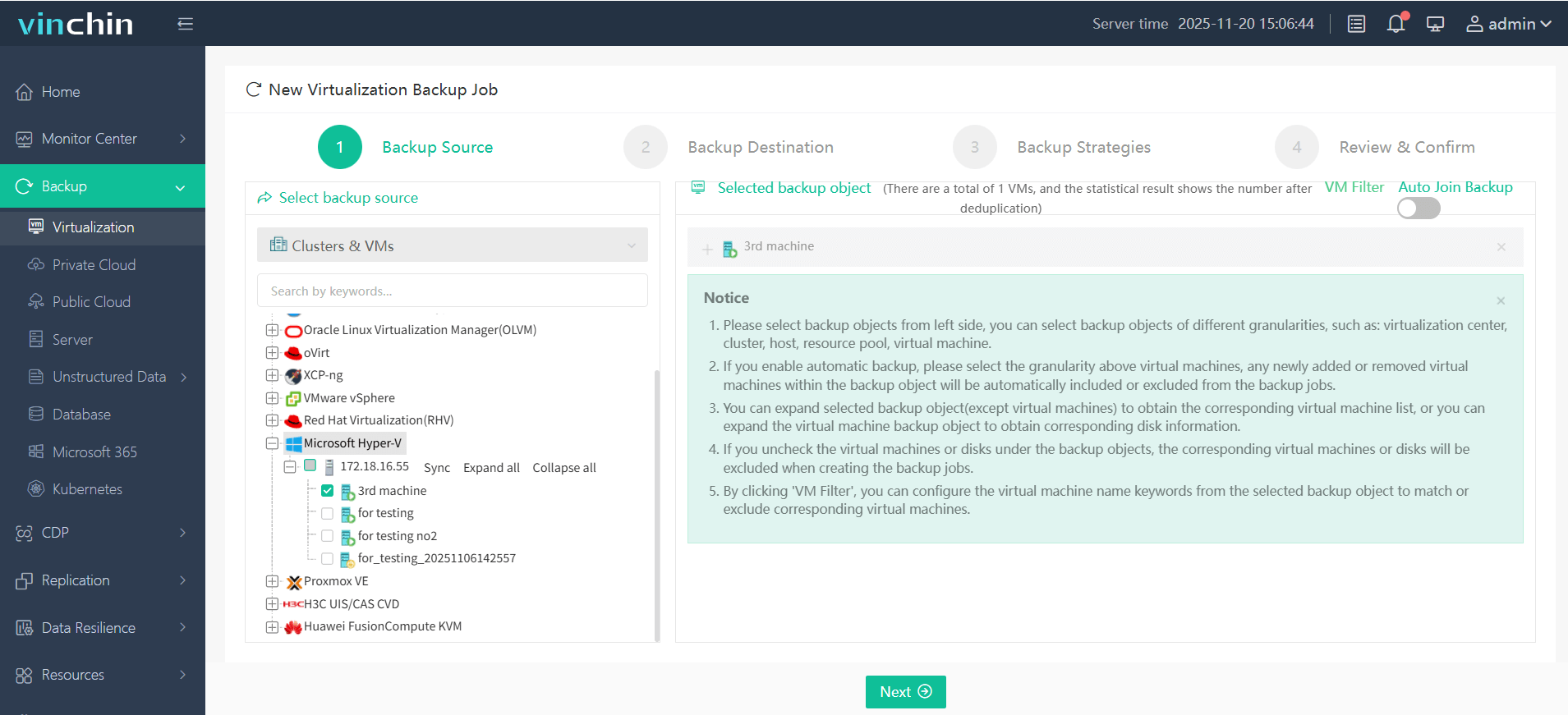Click Sync for host 172.18.16.55

[437, 467]
